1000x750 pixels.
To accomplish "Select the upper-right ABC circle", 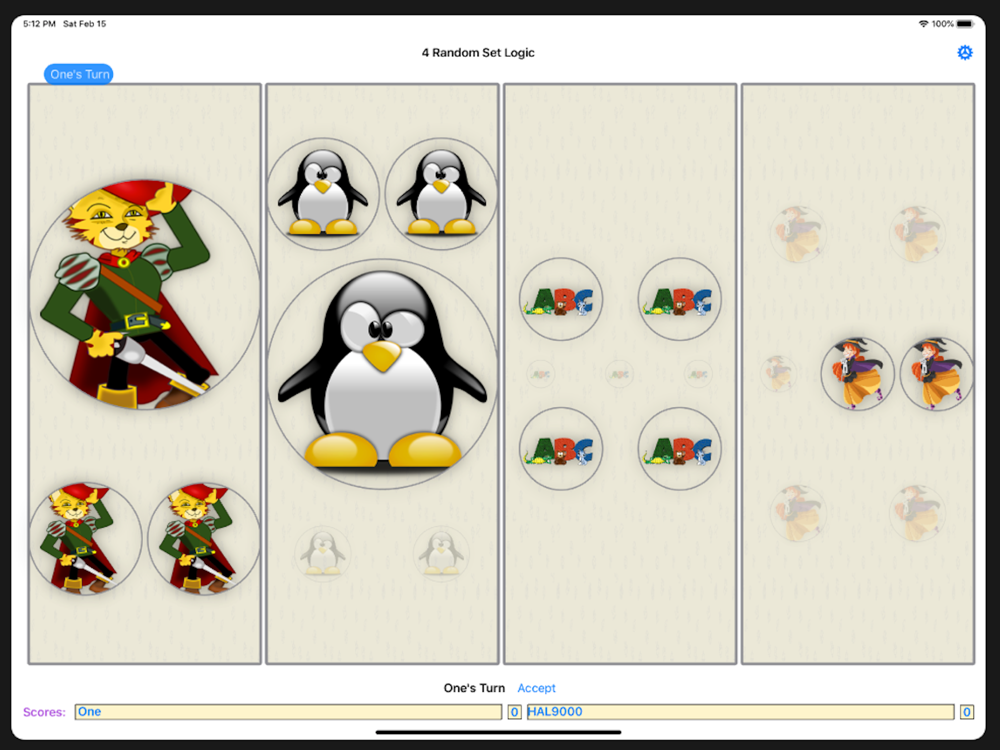I will click(680, 299).
